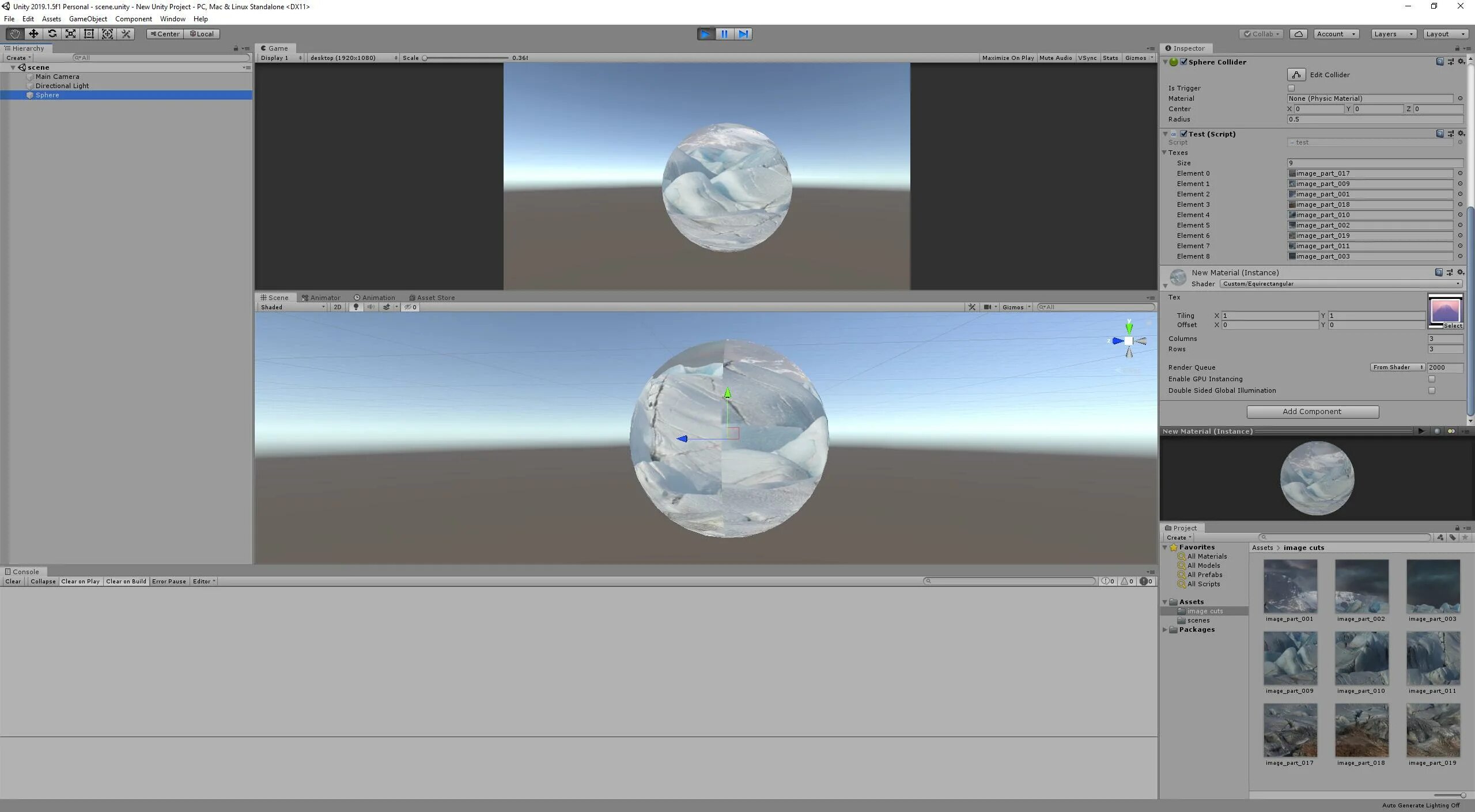Select the Hand tool in toolbar
The image size is (1475, 812).
click(15, 34)
